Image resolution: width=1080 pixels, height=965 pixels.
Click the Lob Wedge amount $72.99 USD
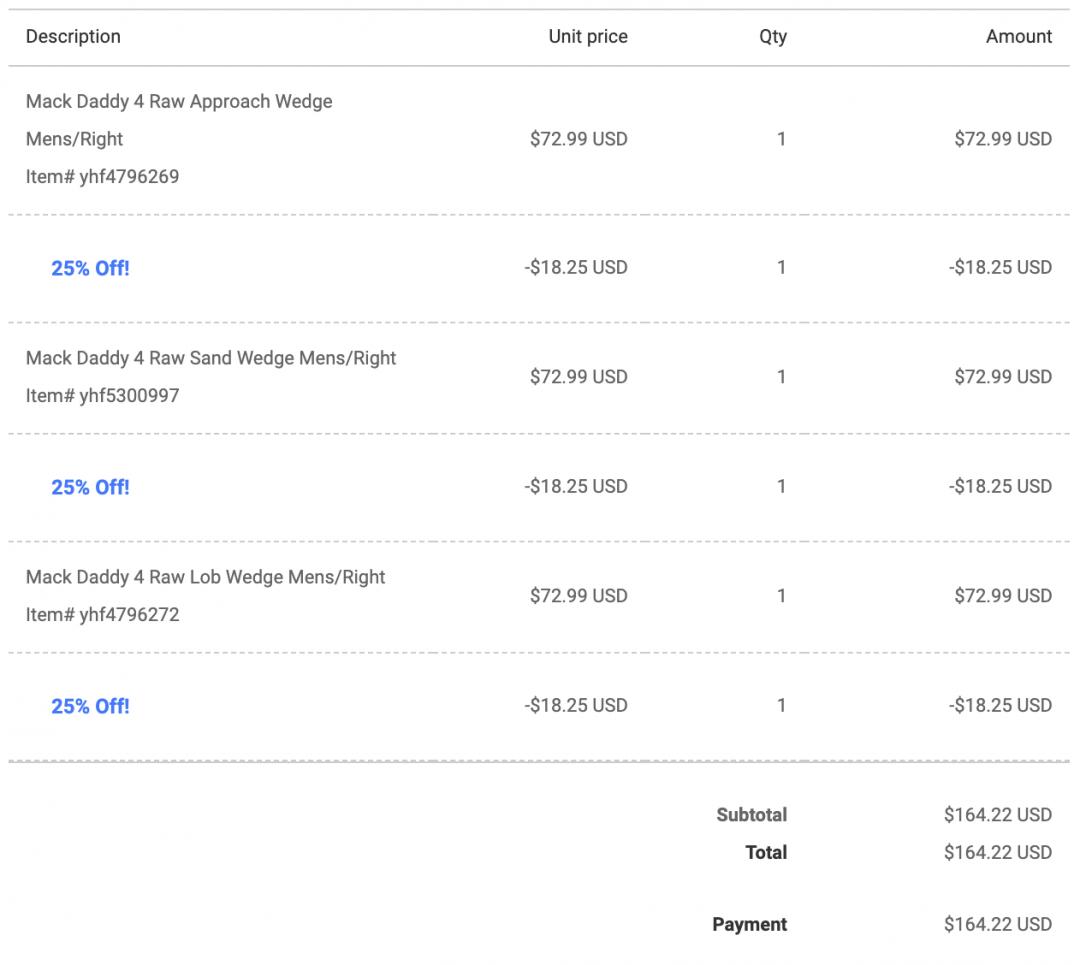pyautogui.click(x=1003, y=596)
